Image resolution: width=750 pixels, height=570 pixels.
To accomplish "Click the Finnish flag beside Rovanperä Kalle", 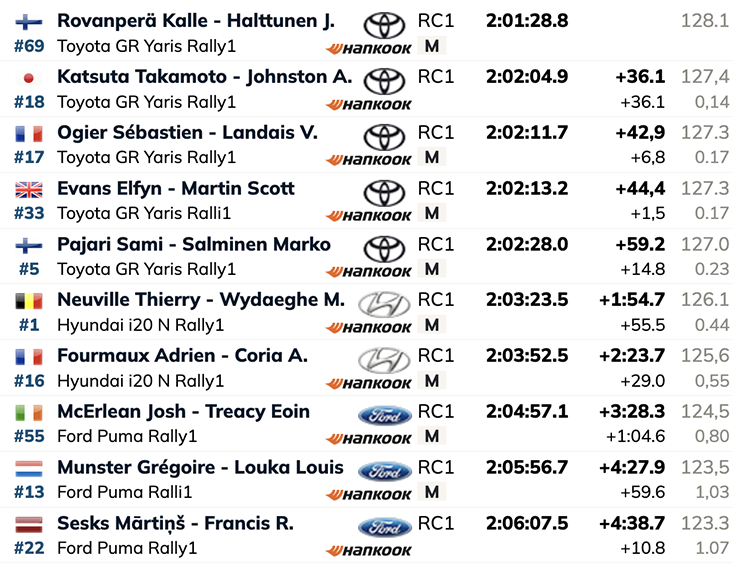I will [x=29, y=22].
